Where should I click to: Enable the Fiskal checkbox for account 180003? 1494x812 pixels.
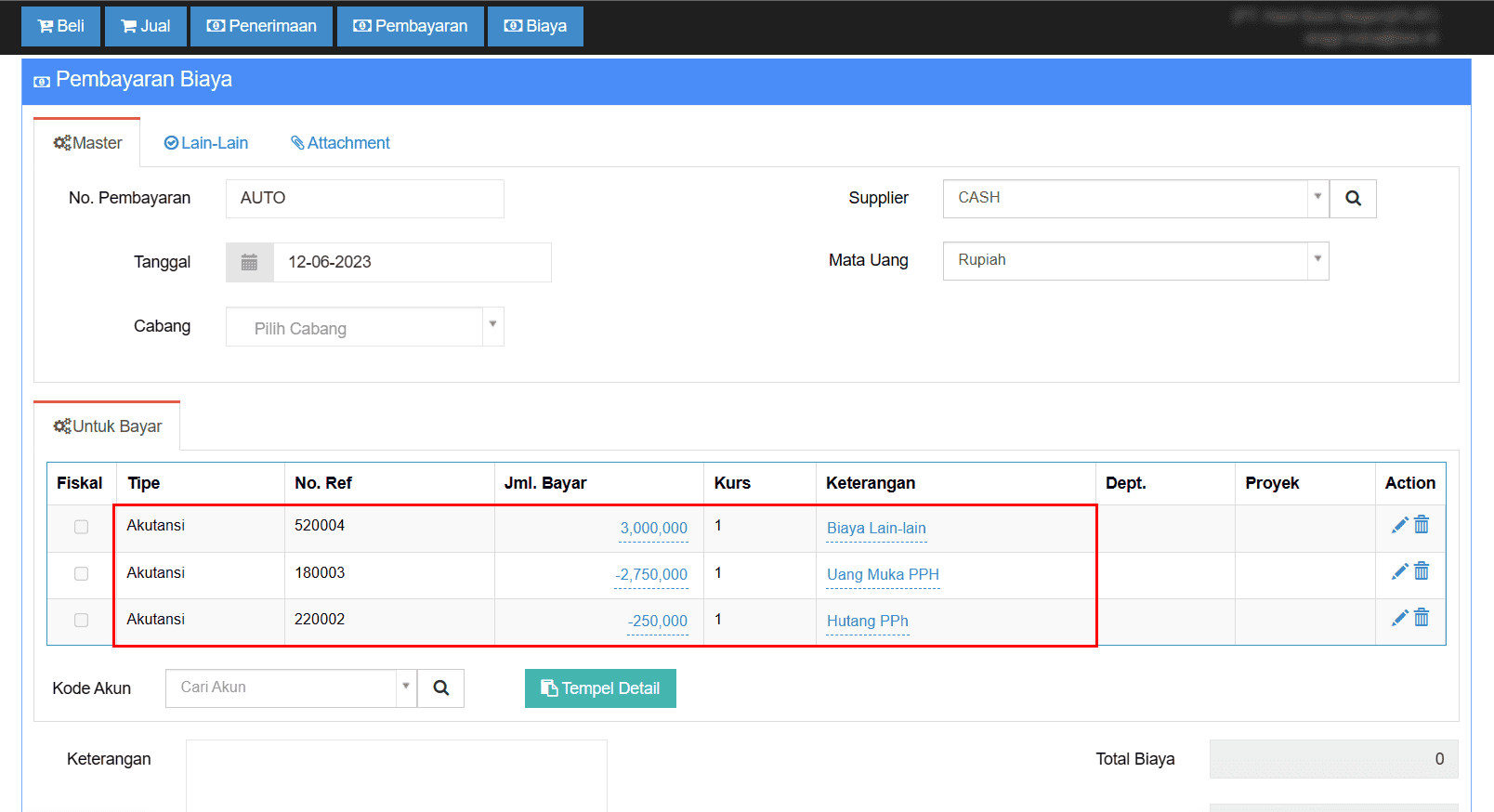tap(82, 573)
